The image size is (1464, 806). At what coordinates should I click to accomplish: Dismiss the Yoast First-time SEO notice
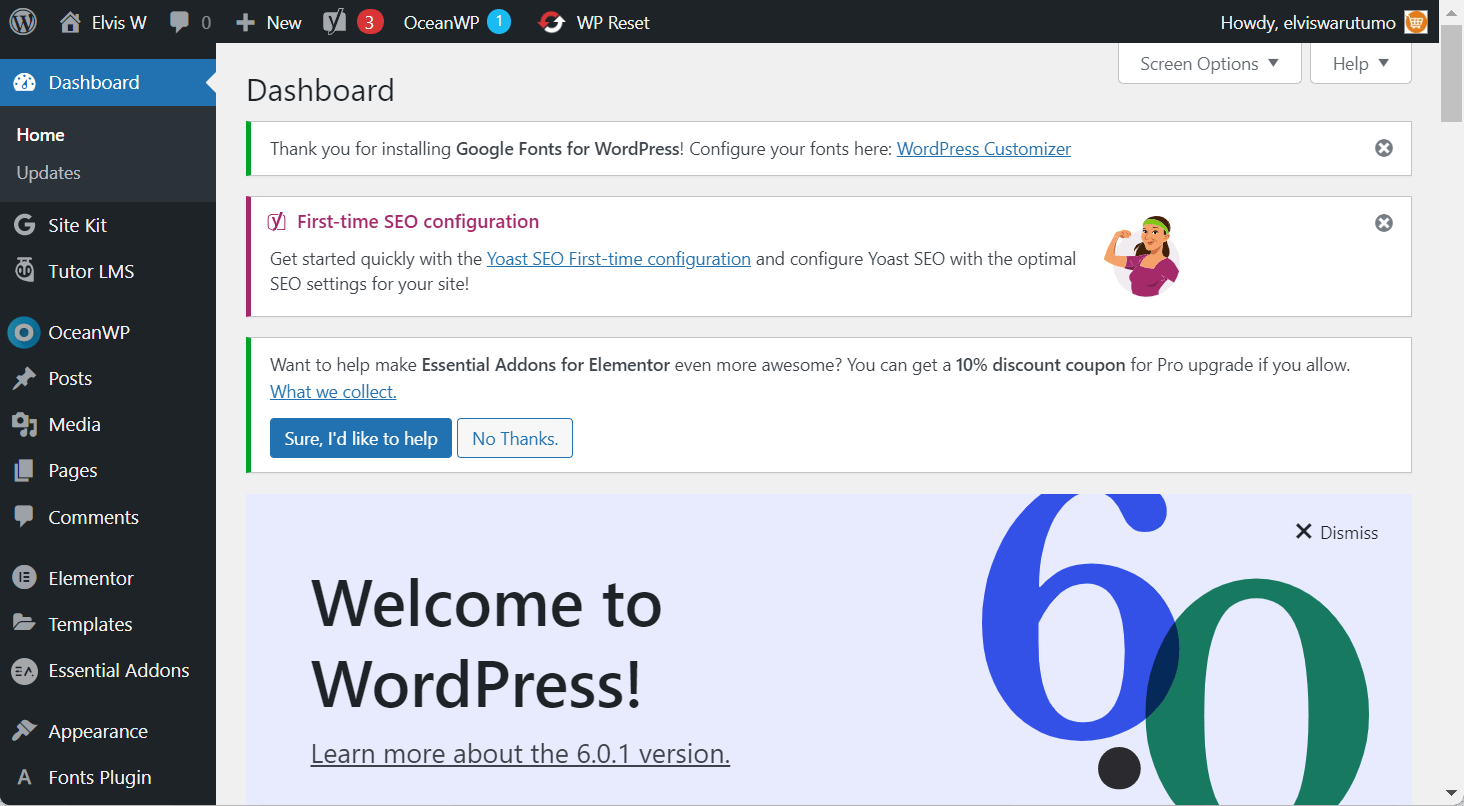point(1383,223)
